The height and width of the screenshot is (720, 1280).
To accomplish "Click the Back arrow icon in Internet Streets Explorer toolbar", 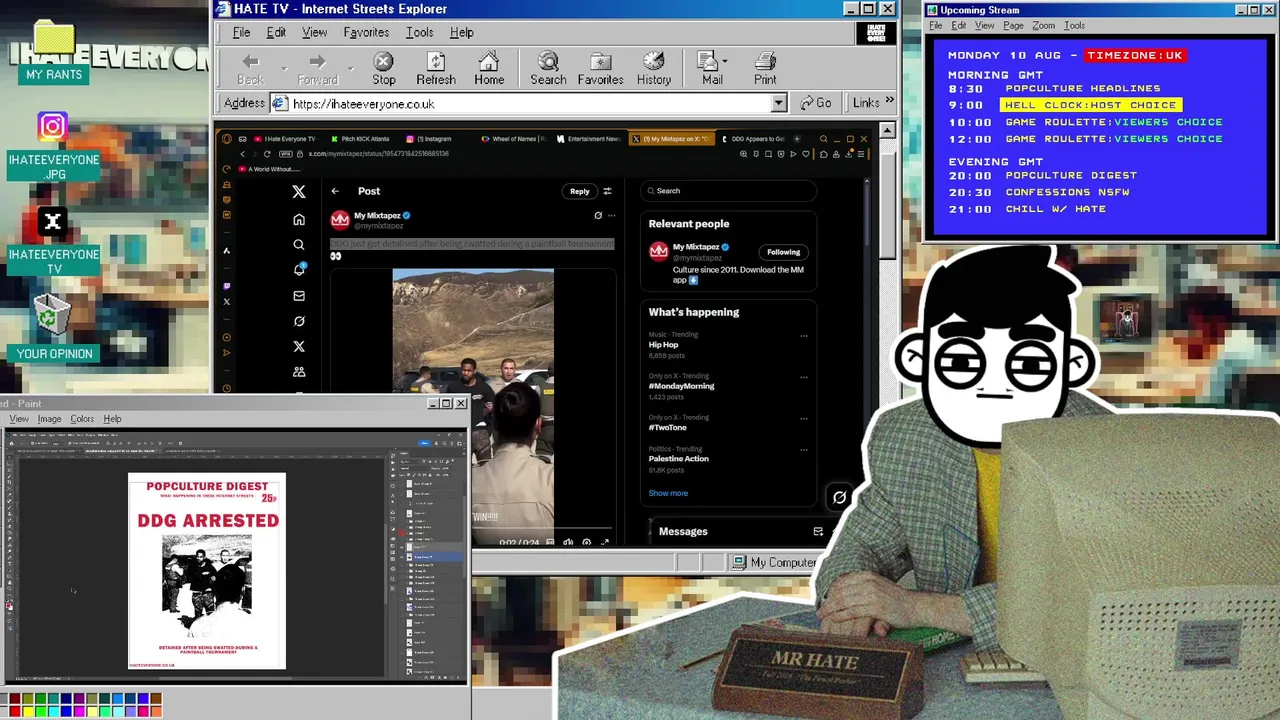I will pyautogui.click(x=250, y=62).
